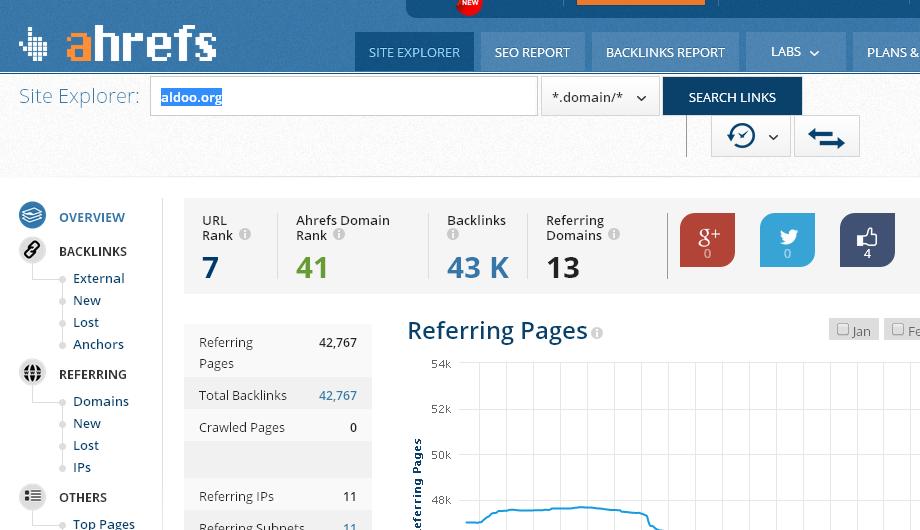920x530 pixels.
Task: Click the Twitter share button
Action: (x=787, y=240)
